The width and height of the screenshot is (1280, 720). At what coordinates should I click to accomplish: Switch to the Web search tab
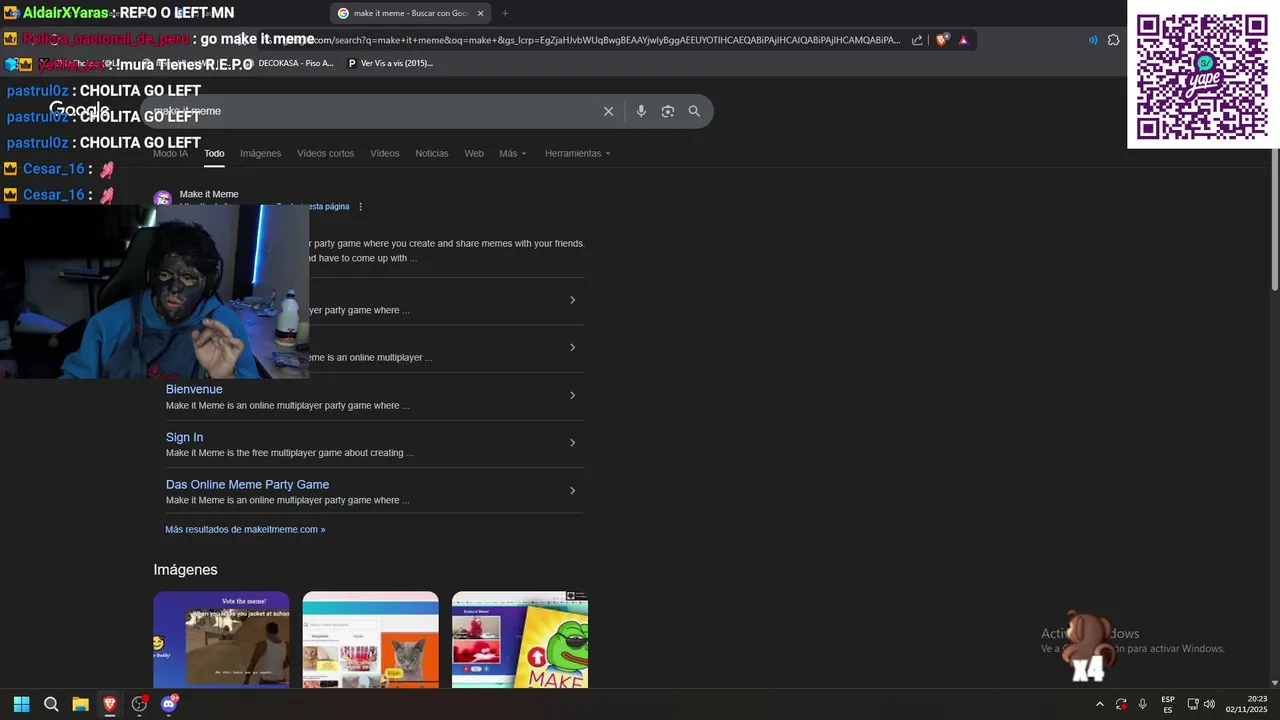pos(474,153)
